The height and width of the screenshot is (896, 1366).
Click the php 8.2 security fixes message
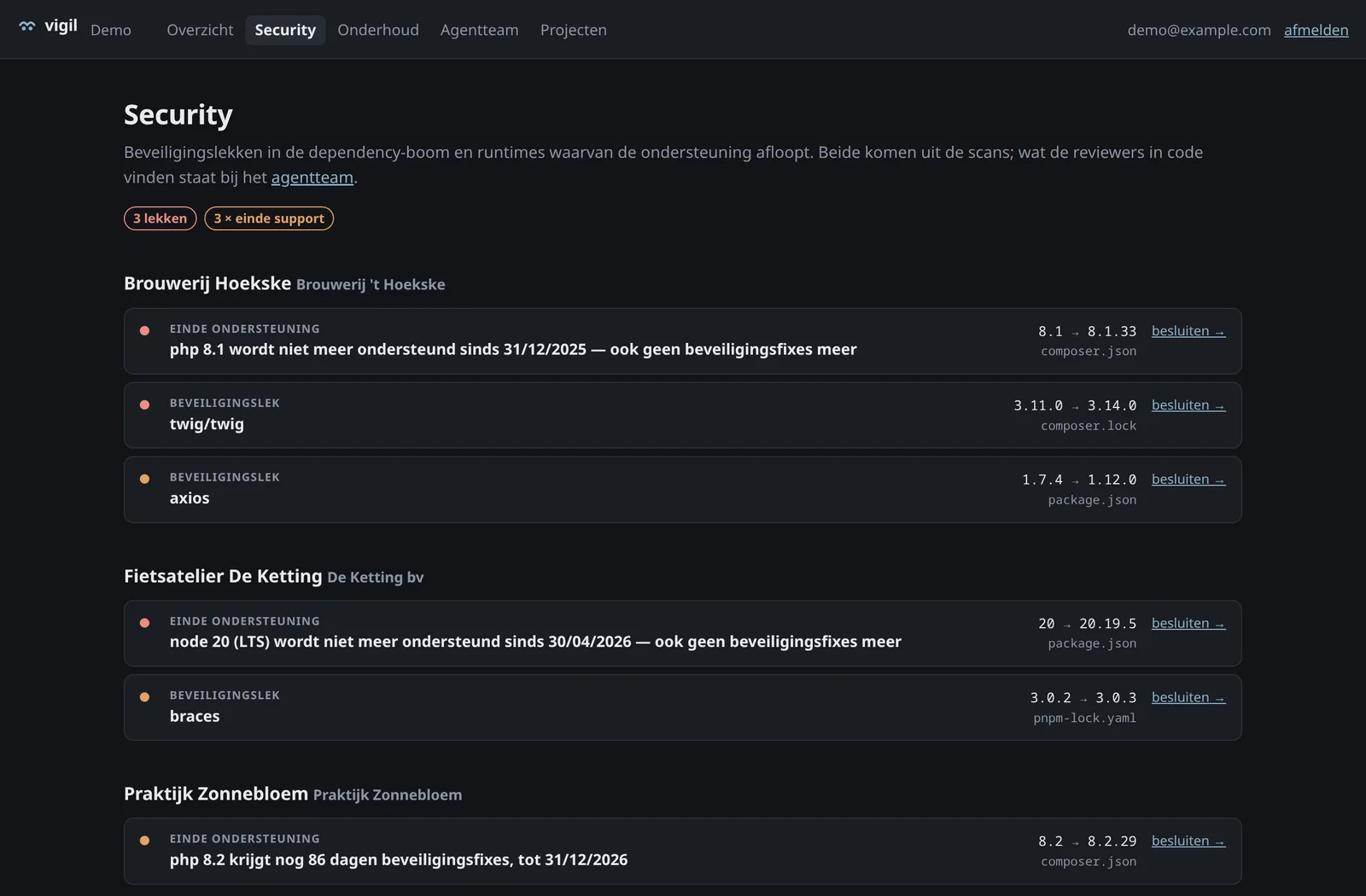coord(399,860)
